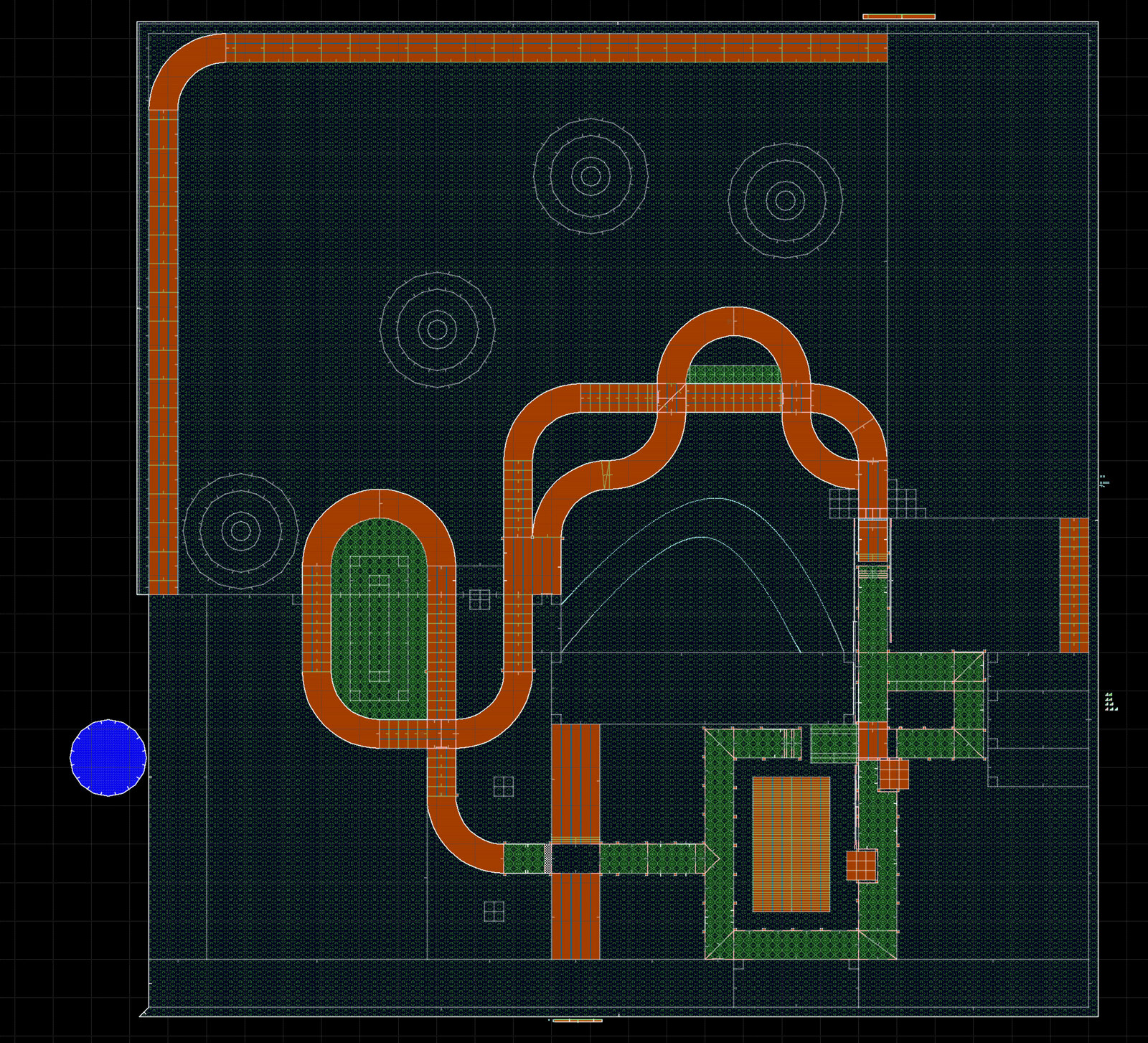
Task: Click the tiny text marks outside upper-right frame
Action: click(1104, 481)
